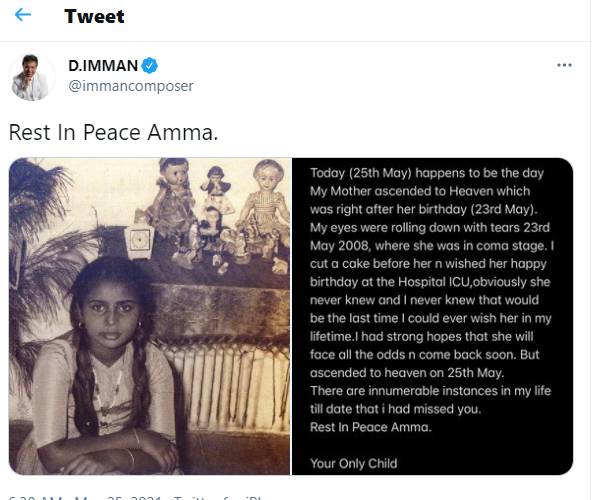Click the 'Tweet' page header title
The height and width of the screenshot is (500, 600).
point(94,16)
